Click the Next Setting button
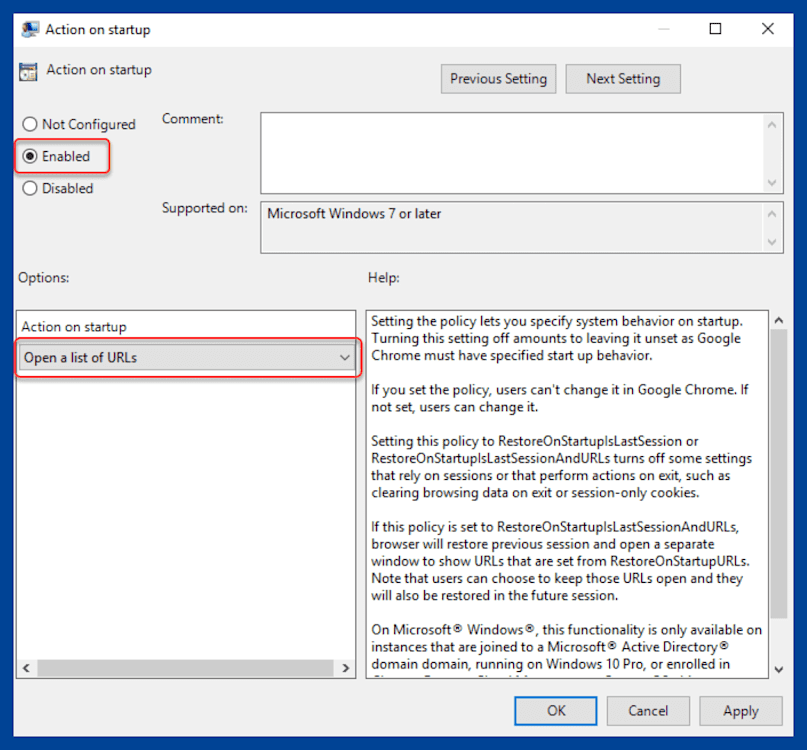The image size is (807, 750). pos(622,79)
